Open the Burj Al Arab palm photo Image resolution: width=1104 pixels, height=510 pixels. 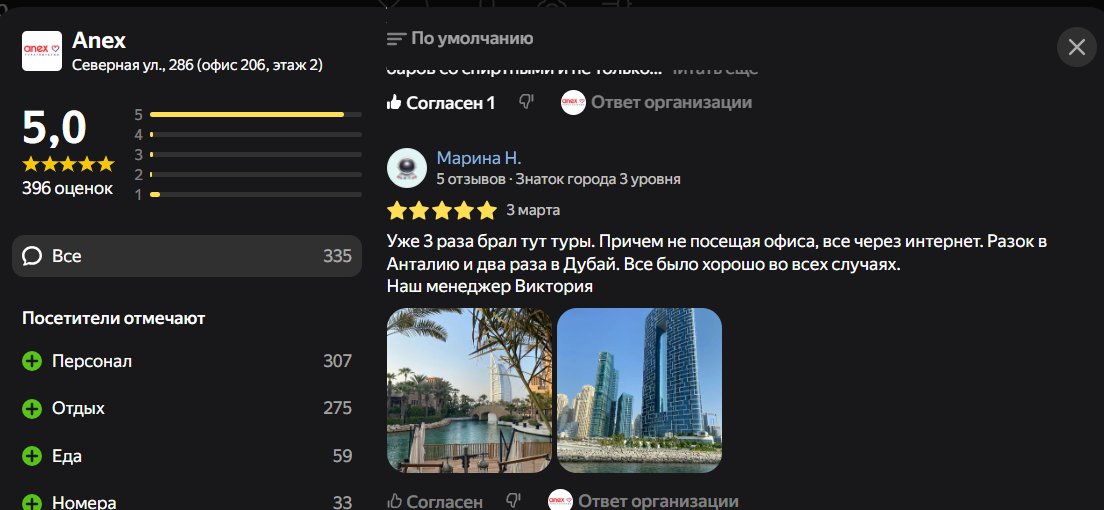[470, 390]
